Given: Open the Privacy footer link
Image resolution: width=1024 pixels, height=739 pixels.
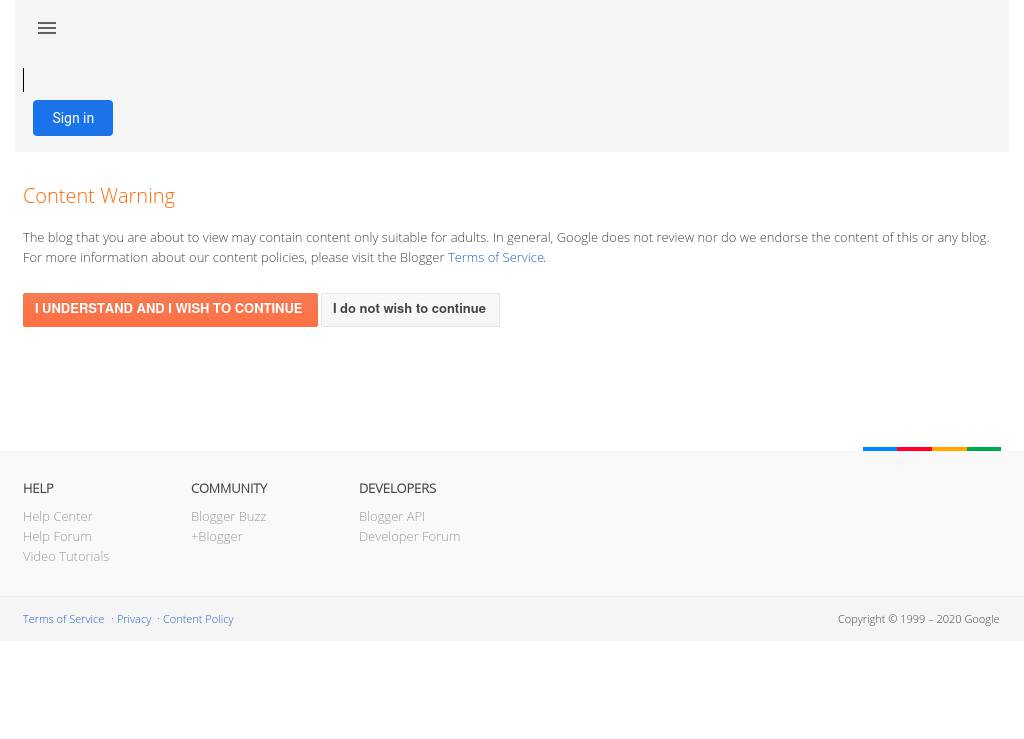Looking at the screenshot, I should click(134, 619).
